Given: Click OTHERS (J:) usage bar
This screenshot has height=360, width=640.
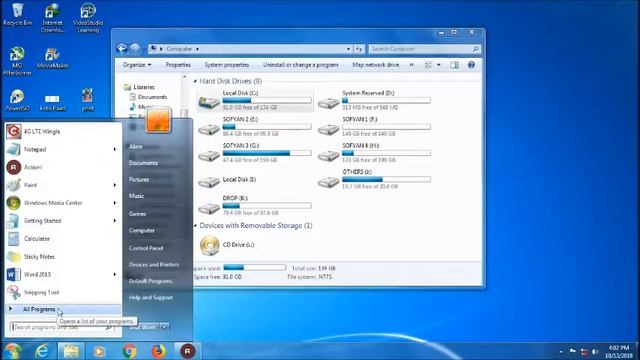Looking at the screenshot, I should click(x=386, y=179).
